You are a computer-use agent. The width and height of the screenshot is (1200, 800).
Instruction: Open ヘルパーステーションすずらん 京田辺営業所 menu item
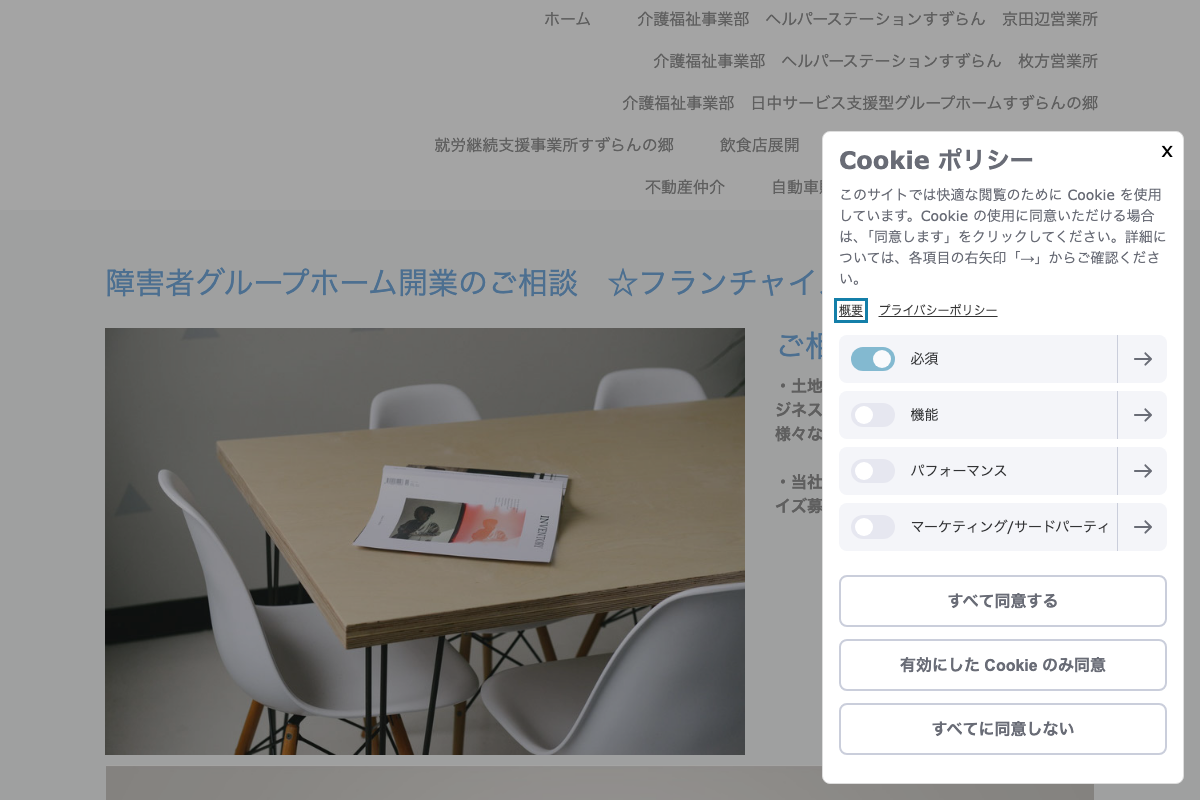867,19
